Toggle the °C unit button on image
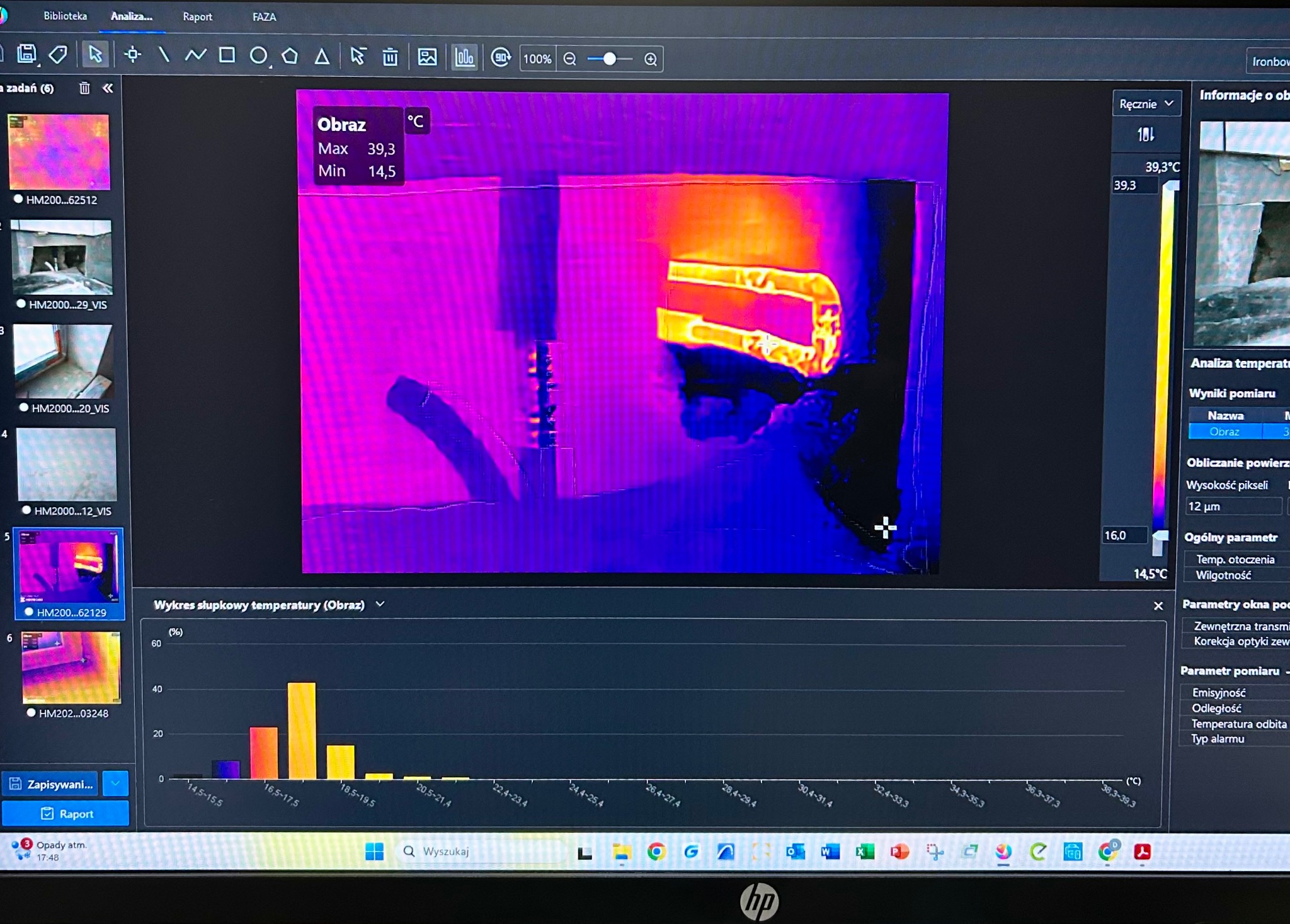 click(x=416, y=121)
